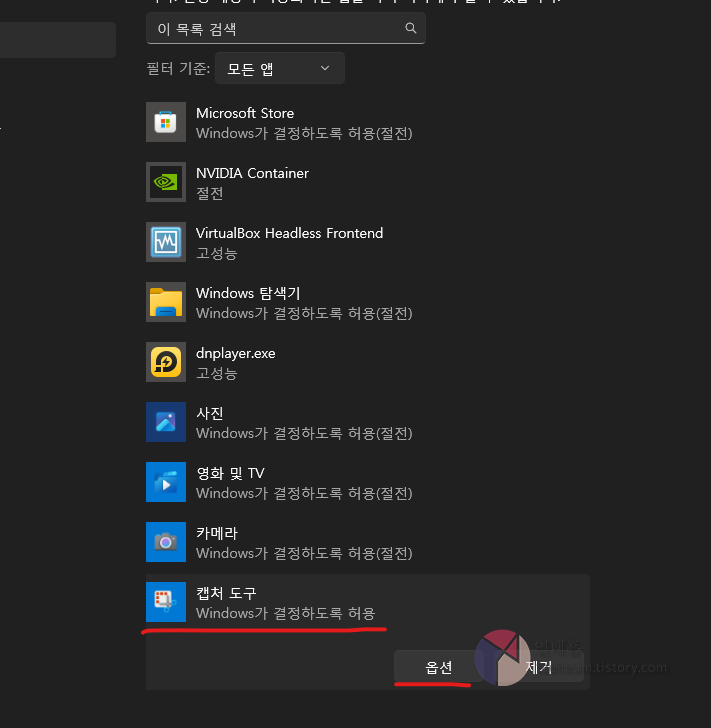Select VirtualBox Headless Frontend name text
Image resolution: width=711 pixels, height=728 pixels.
289,233
